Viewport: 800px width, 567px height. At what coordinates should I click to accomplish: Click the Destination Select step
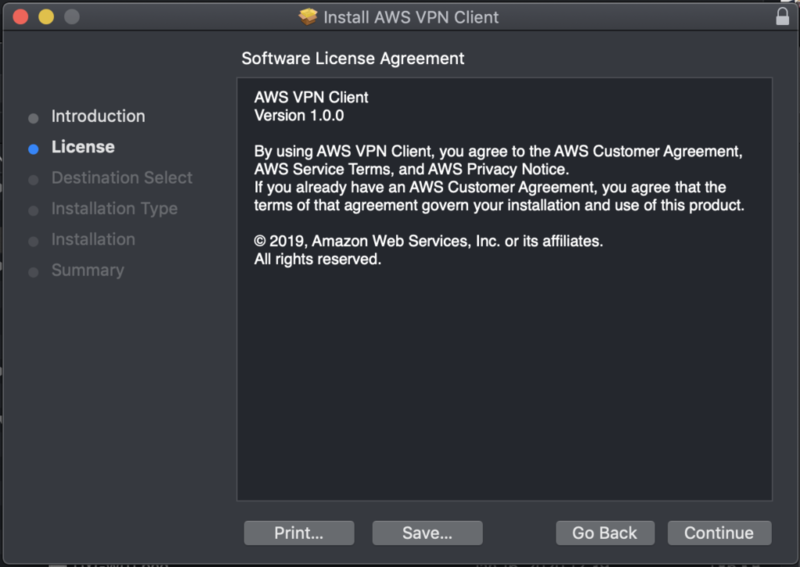pyautogui.click(x=122, y=178)
